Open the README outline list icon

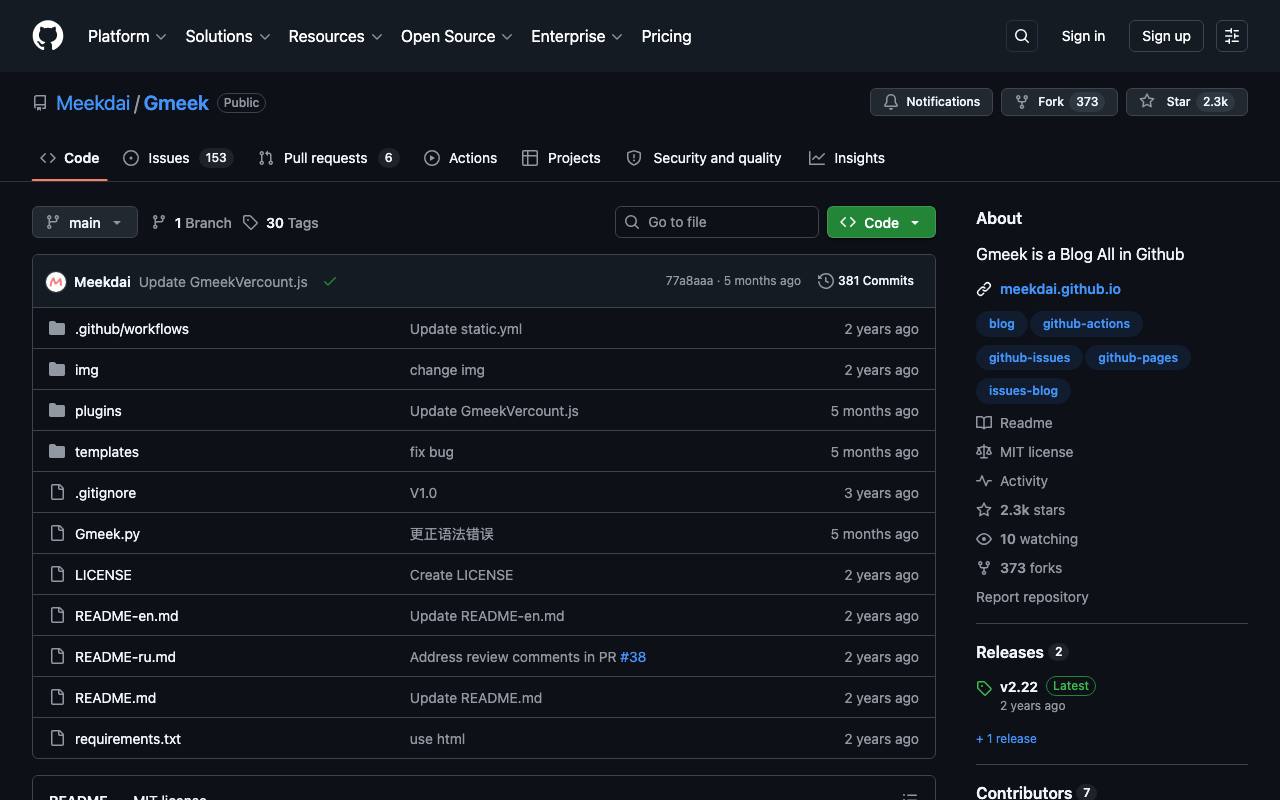point(910,797)
